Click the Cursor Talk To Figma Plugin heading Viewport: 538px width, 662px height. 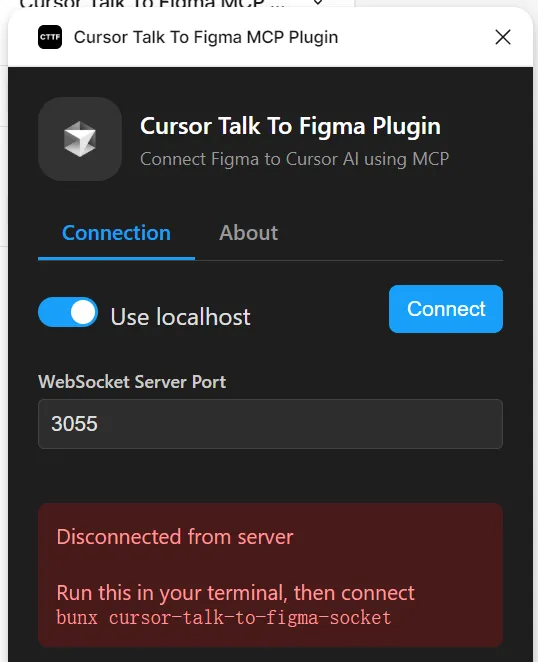[x=290, y=126]
